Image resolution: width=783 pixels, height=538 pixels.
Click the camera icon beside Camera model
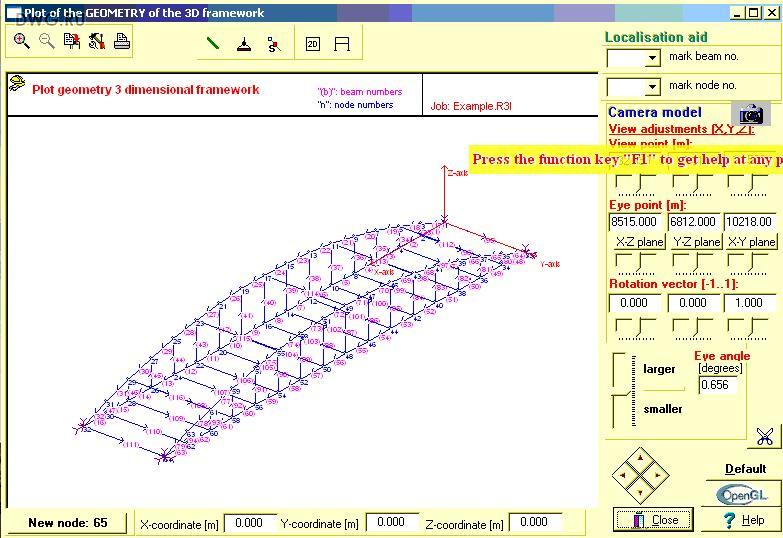751,114
